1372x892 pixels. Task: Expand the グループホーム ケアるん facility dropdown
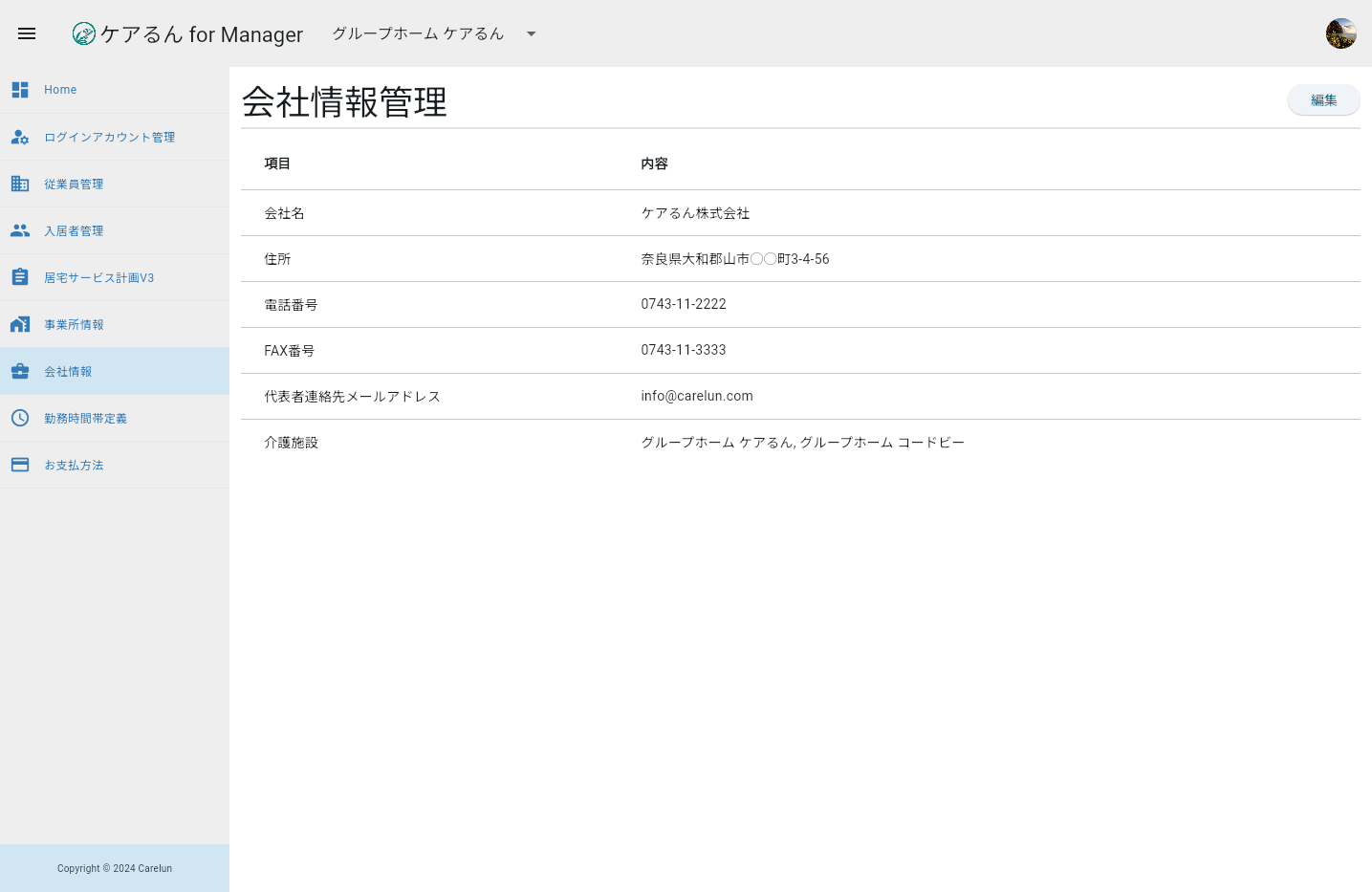pos(418,33)
